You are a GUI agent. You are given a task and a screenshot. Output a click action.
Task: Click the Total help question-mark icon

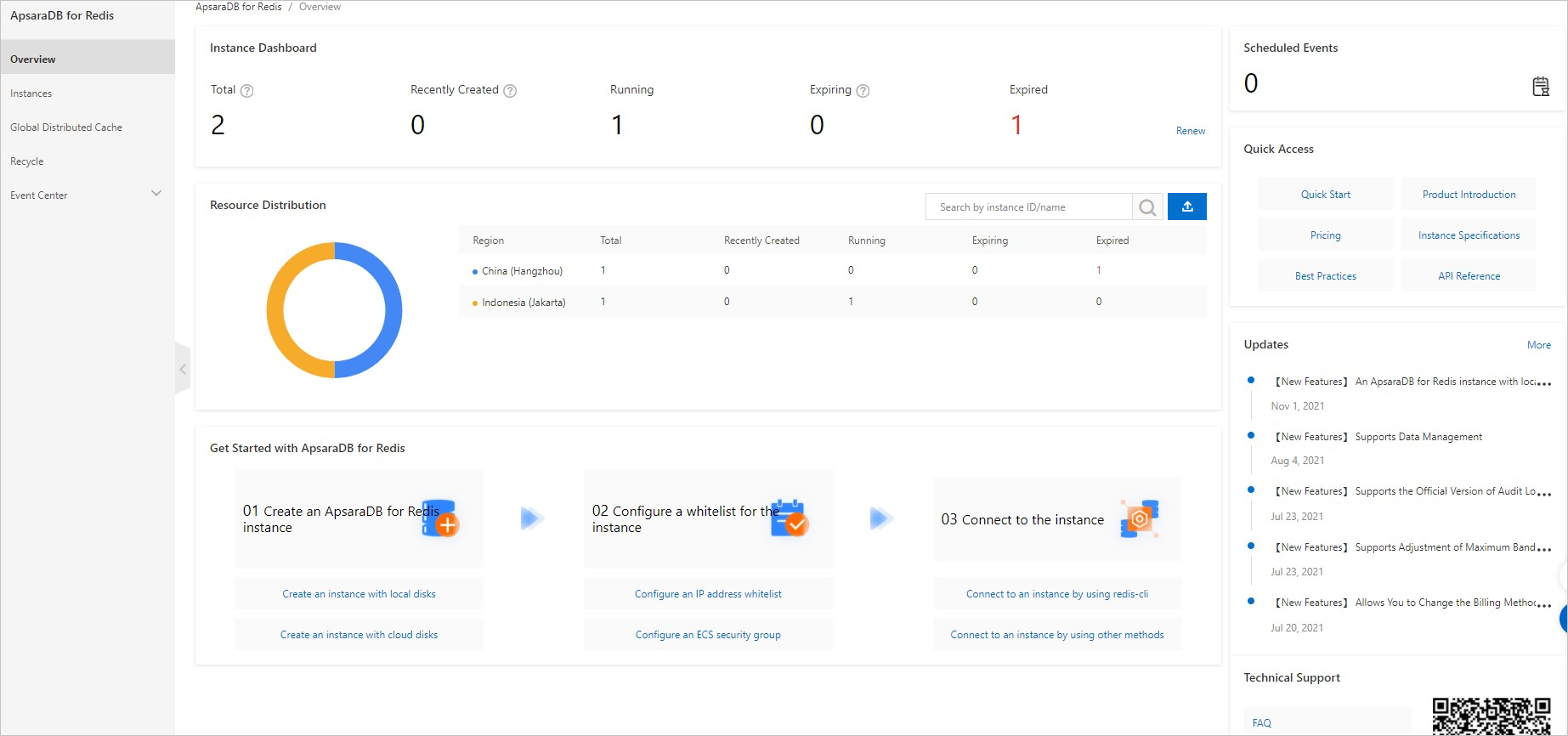(246, 91)
